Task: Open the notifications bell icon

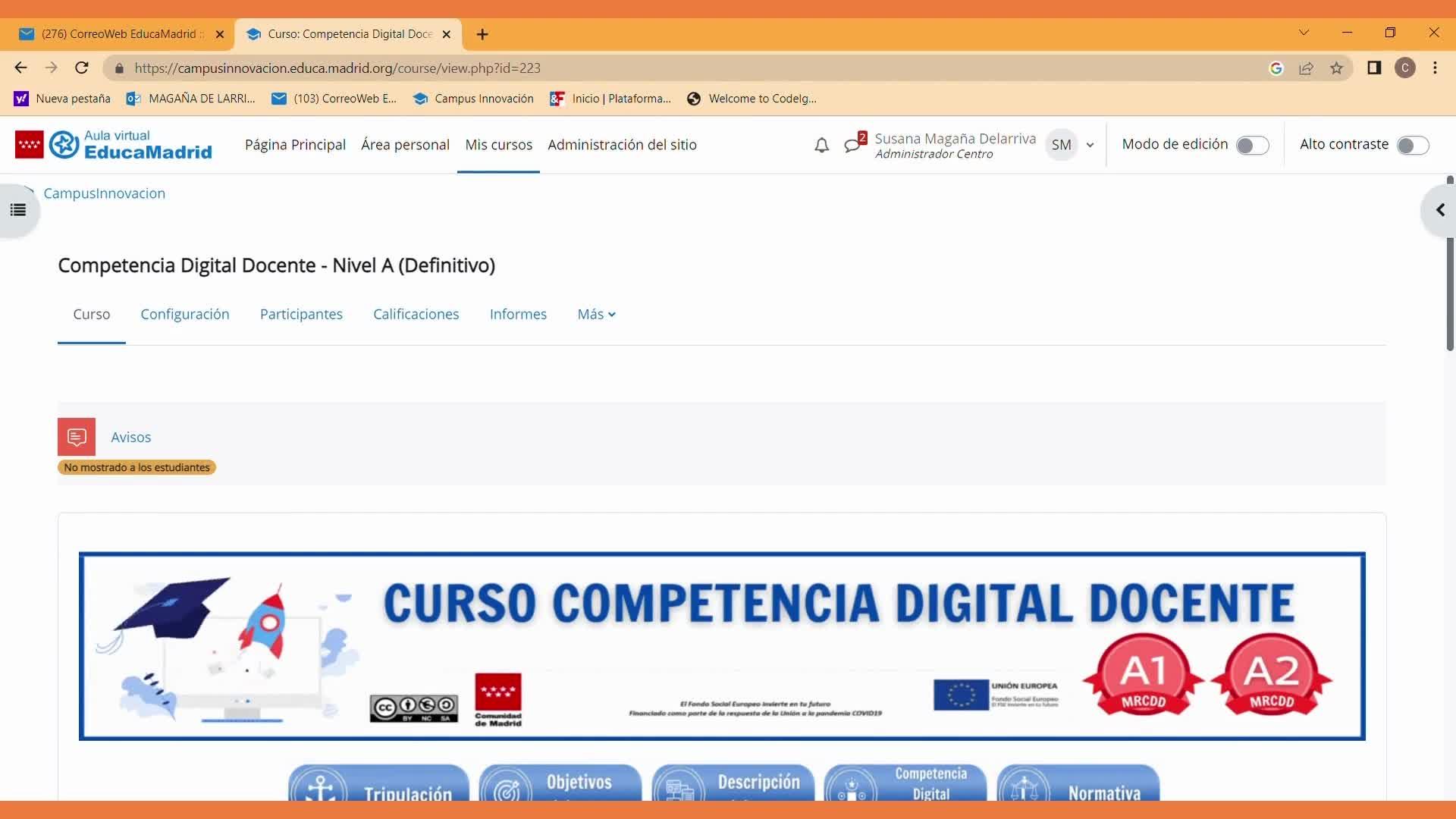Action: coord(821,145)
